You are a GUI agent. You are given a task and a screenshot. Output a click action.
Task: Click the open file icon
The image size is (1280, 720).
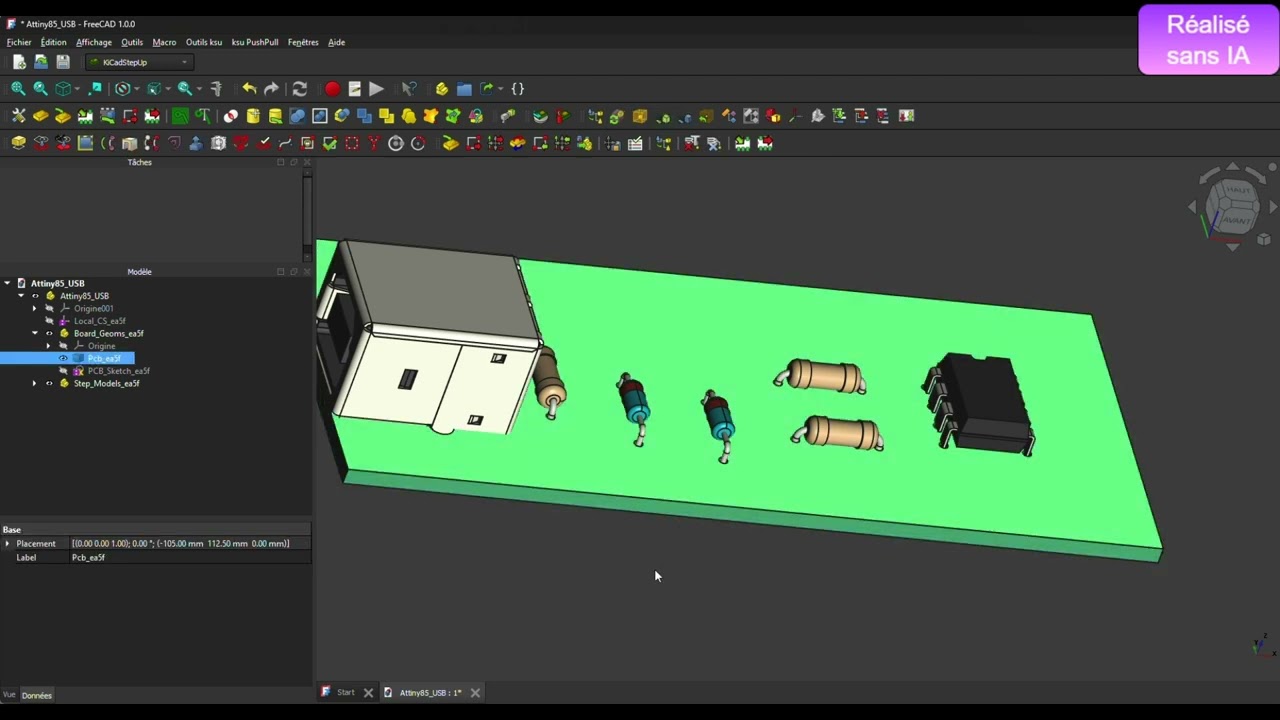(x=41, y=62)
